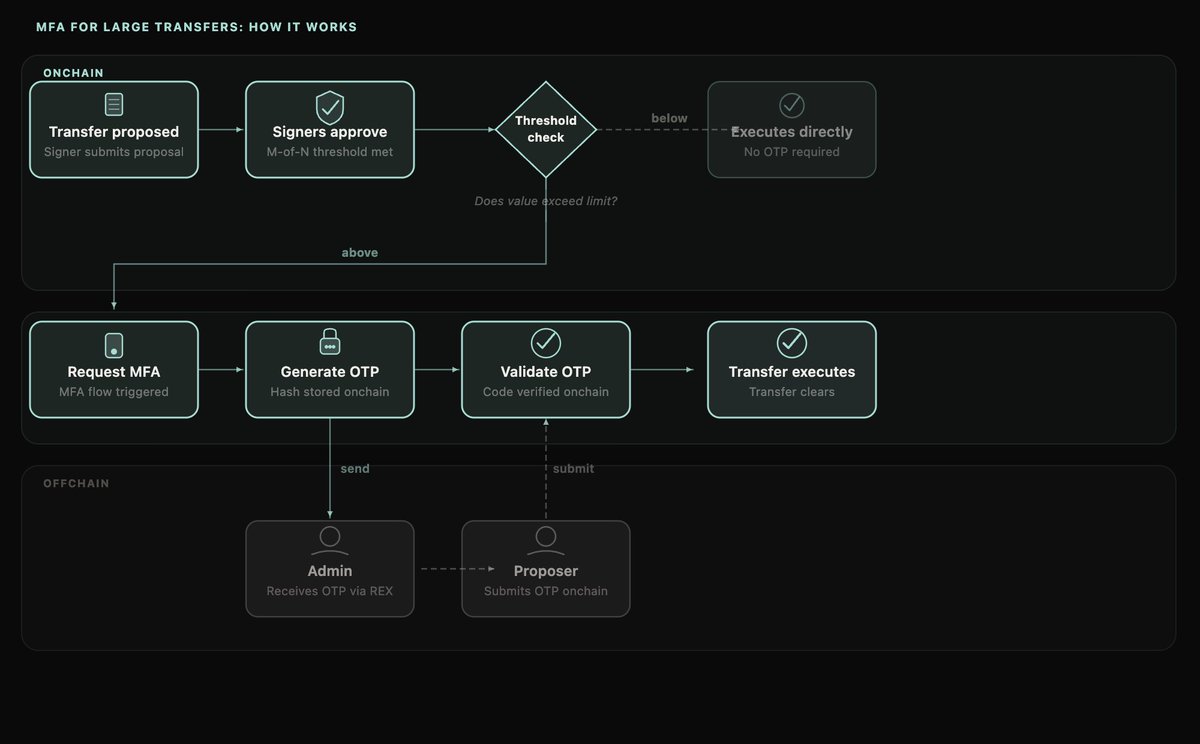
Task: Click the 'Validate OTP' title text
Action: [546, 372]
